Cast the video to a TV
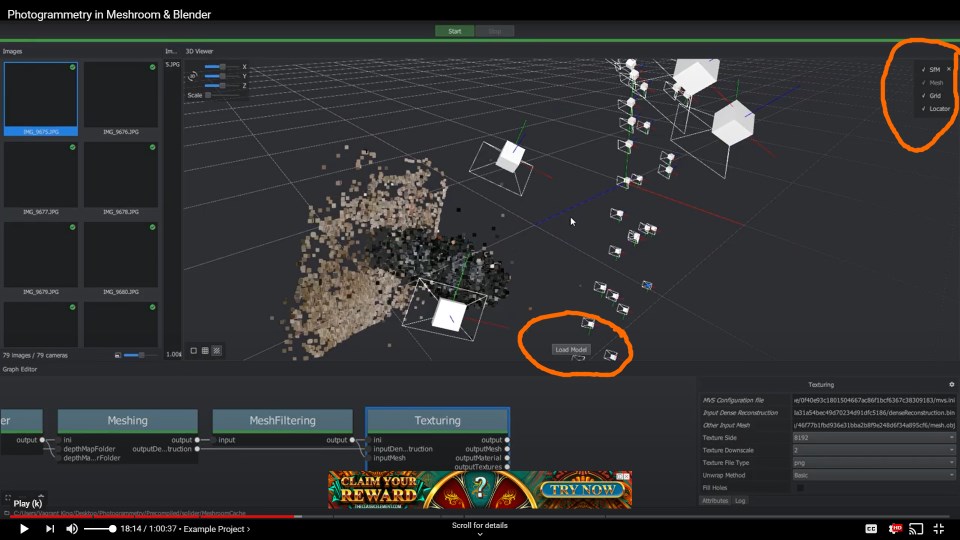960x540 pixels. pyautogui.click(x=916, y=528)
